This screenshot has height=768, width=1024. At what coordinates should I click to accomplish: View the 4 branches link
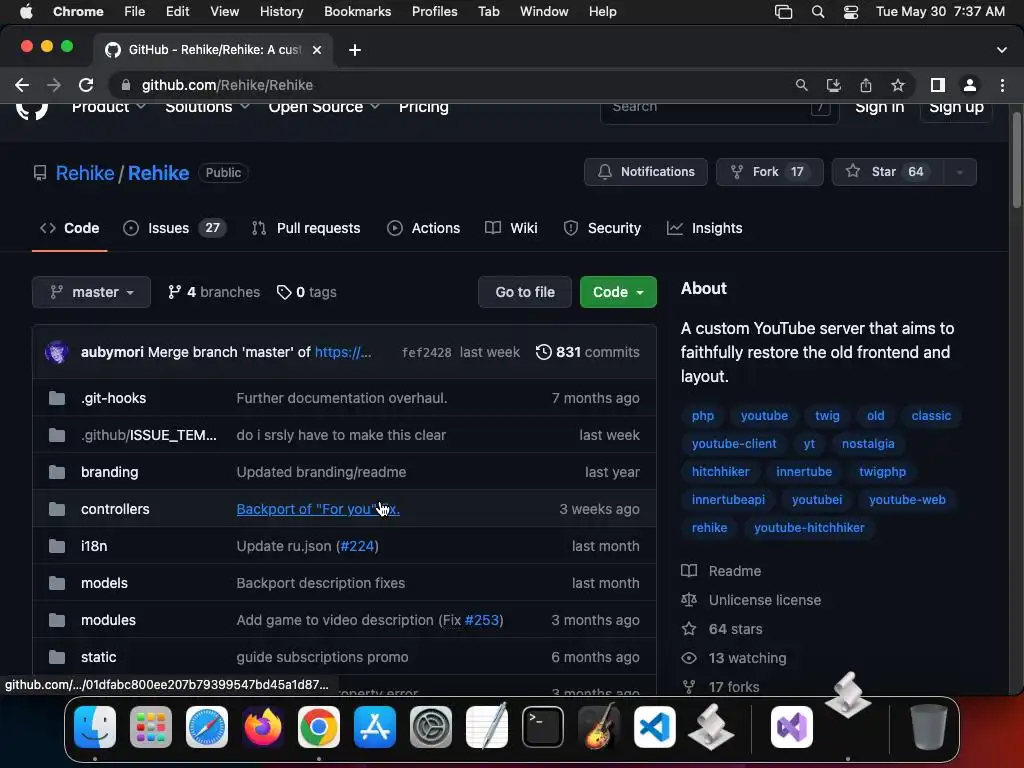click(214, 292)
